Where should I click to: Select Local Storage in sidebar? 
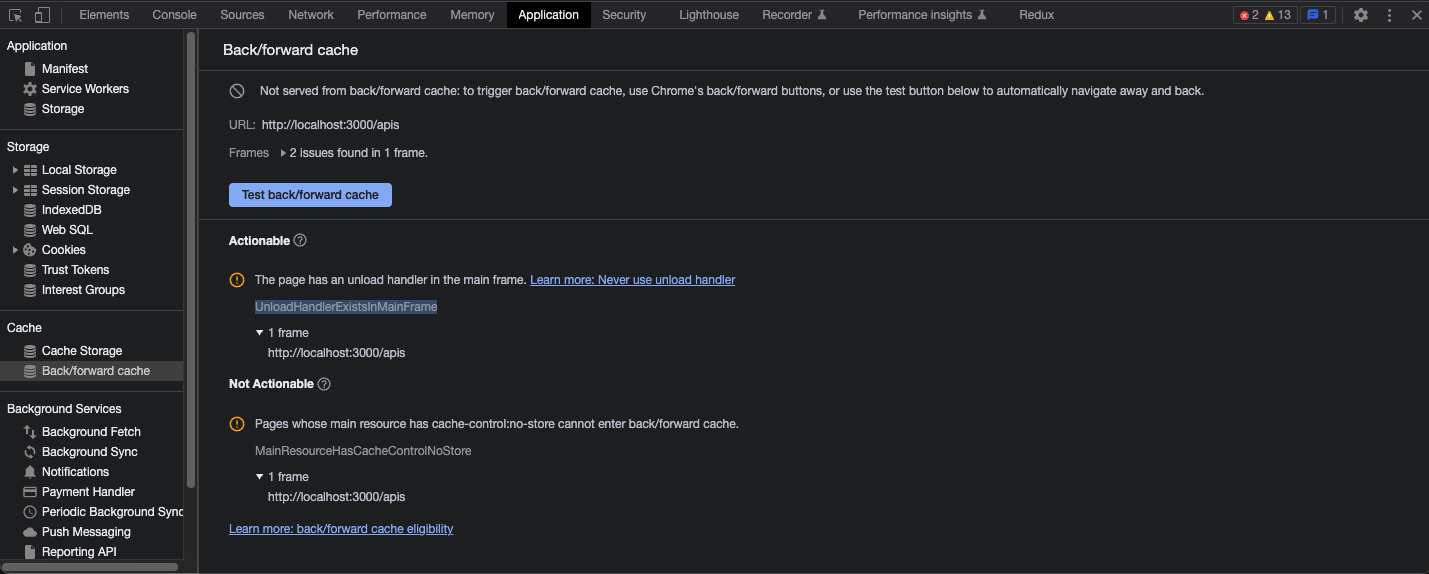click(79, 170)
